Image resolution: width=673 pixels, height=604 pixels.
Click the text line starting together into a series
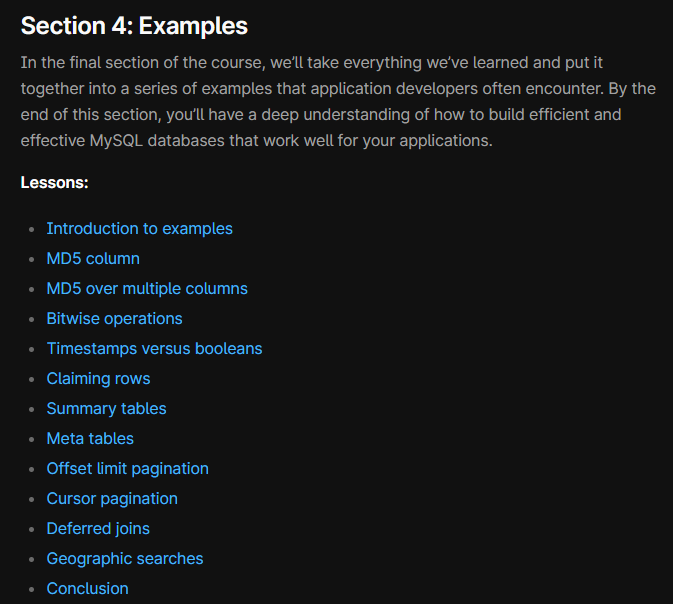338,89
